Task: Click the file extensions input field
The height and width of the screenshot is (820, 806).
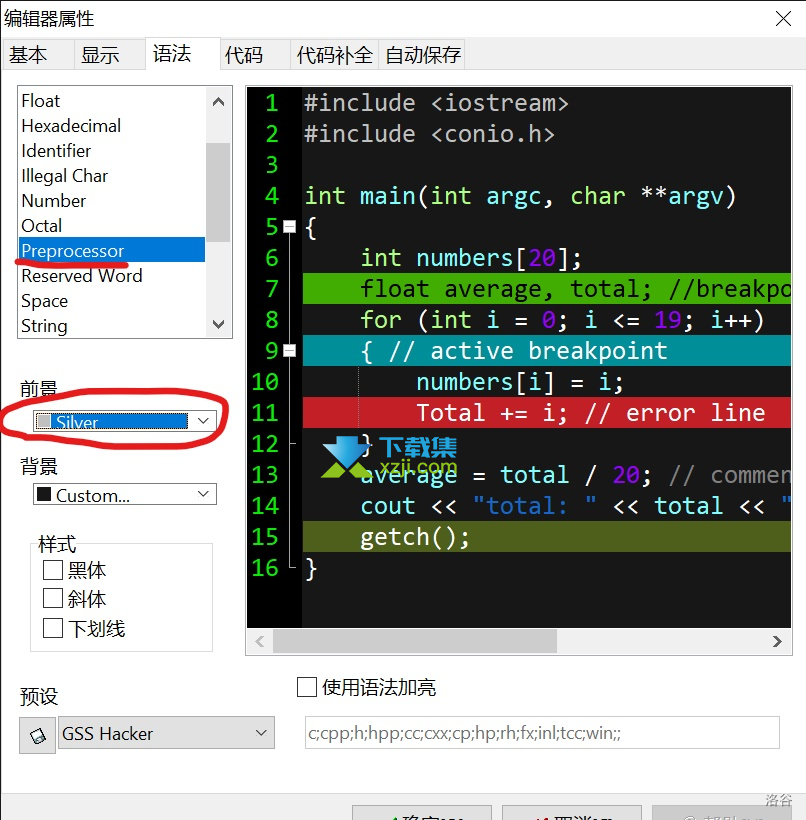Action: [542, 733]
